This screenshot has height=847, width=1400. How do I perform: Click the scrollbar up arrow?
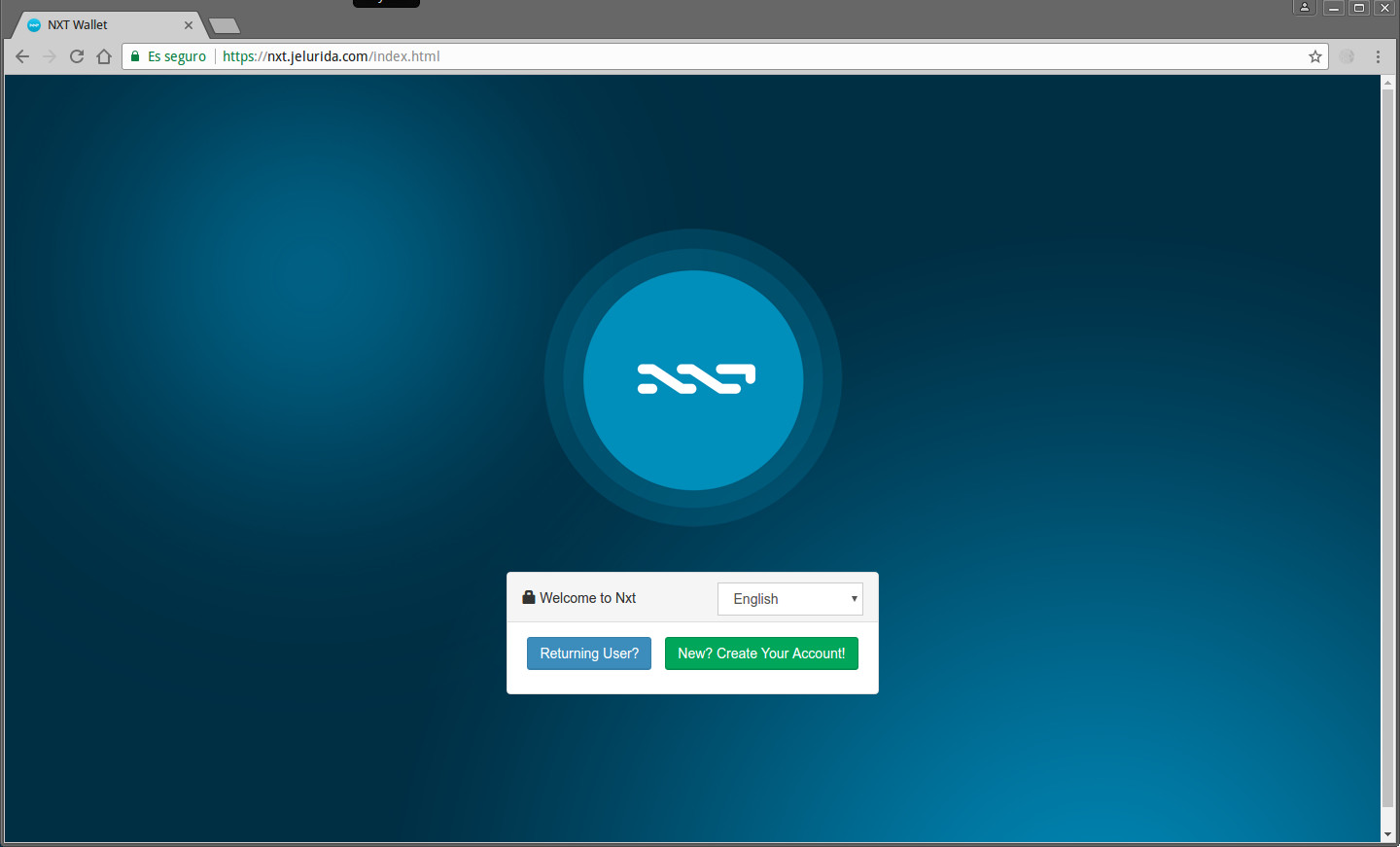[1387, 82]
